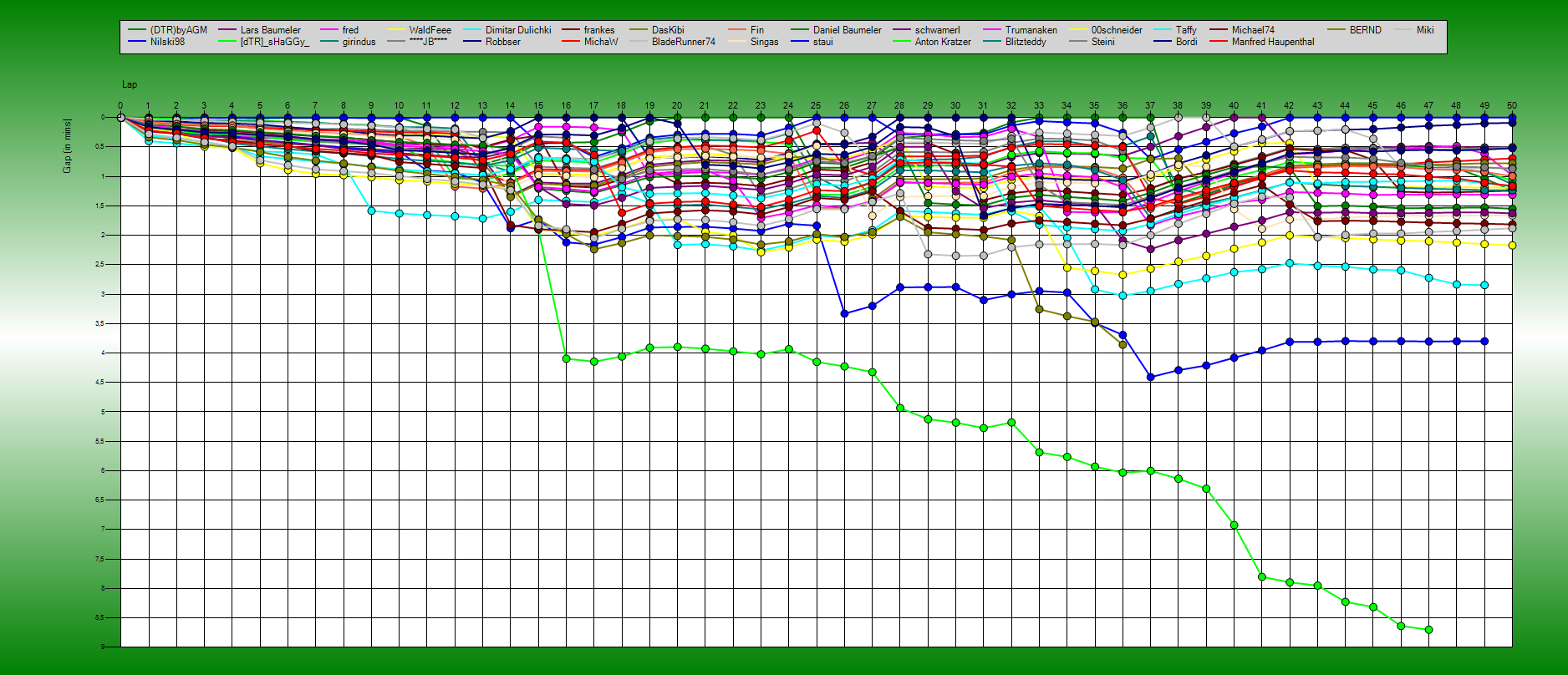The image size is (1568, 675).
Task: Click lap number 50 on top axis
Action: click(x=1511, y=106)
